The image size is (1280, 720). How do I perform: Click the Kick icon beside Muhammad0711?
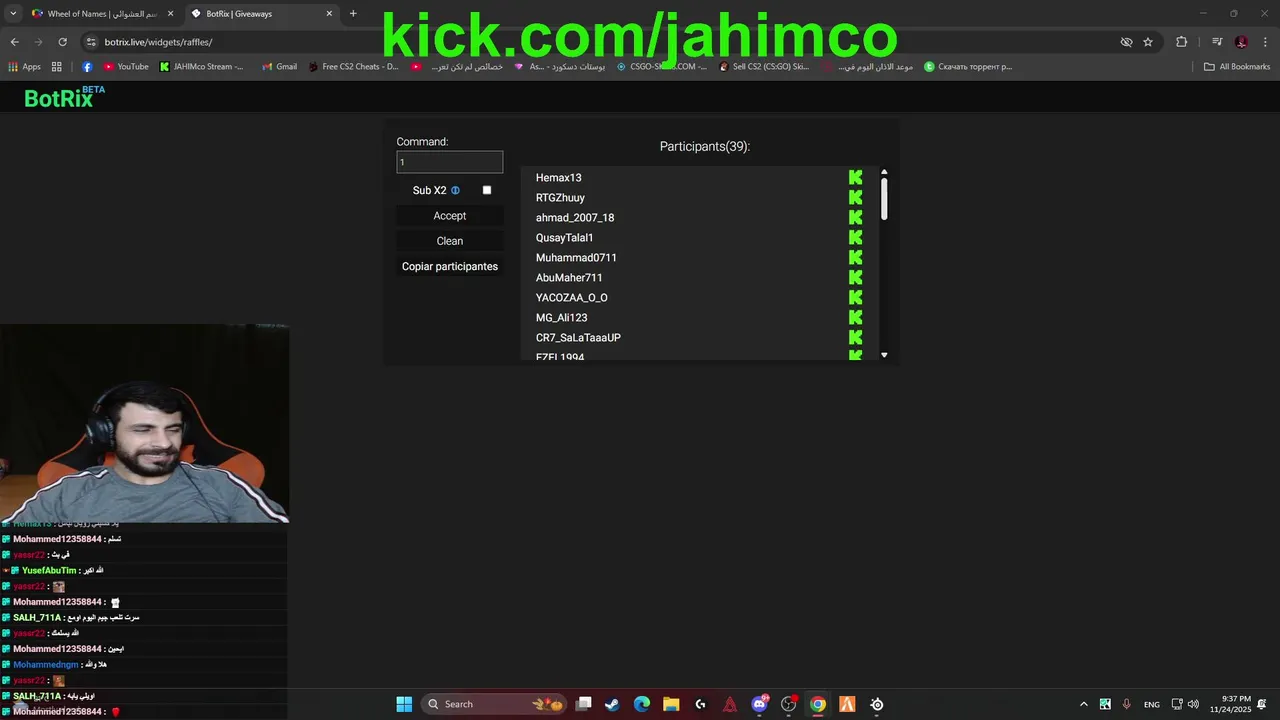tap(855, 258)
